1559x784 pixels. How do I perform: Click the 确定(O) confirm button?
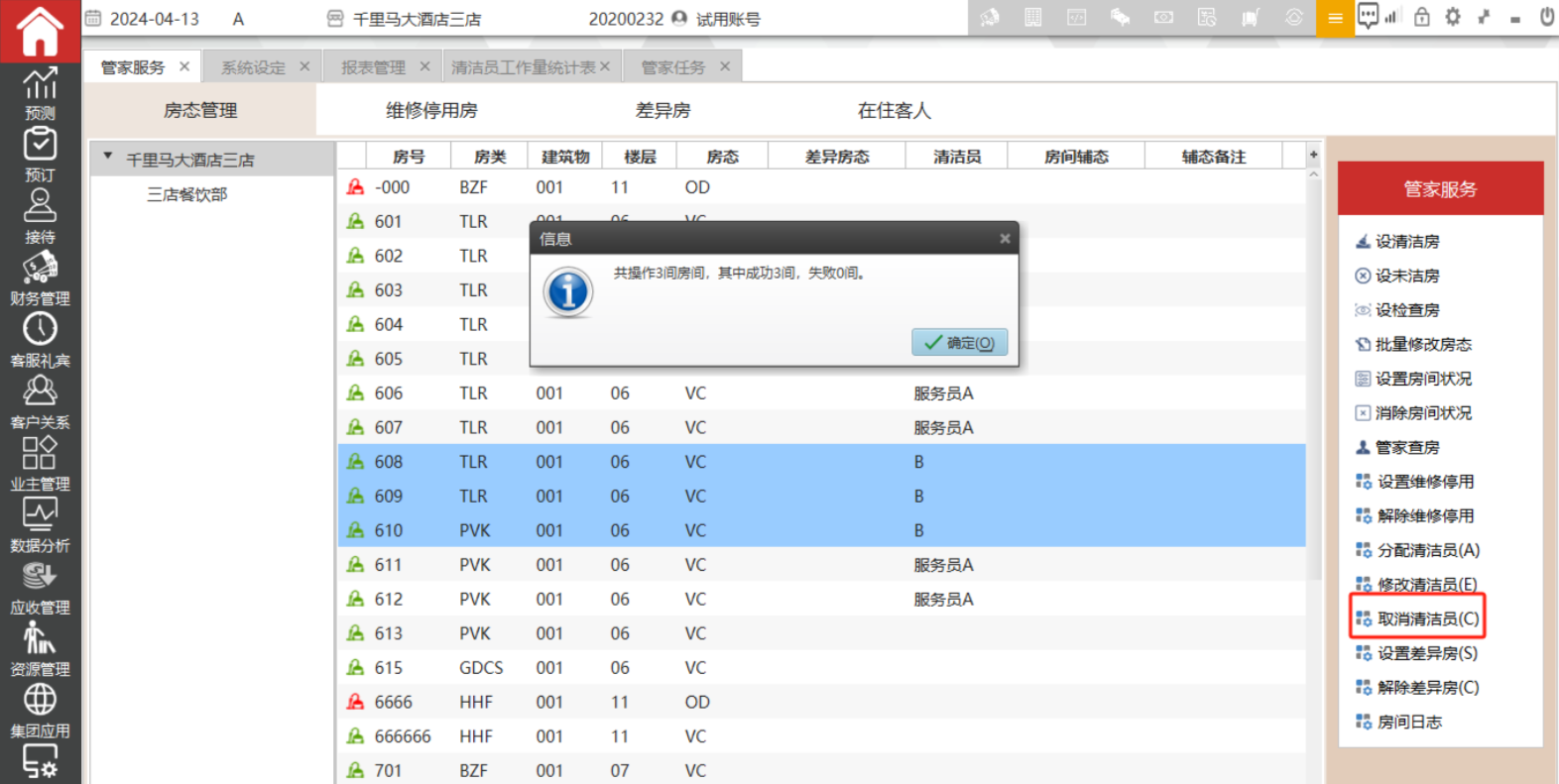pyautogui.click(x=959, y=343)
